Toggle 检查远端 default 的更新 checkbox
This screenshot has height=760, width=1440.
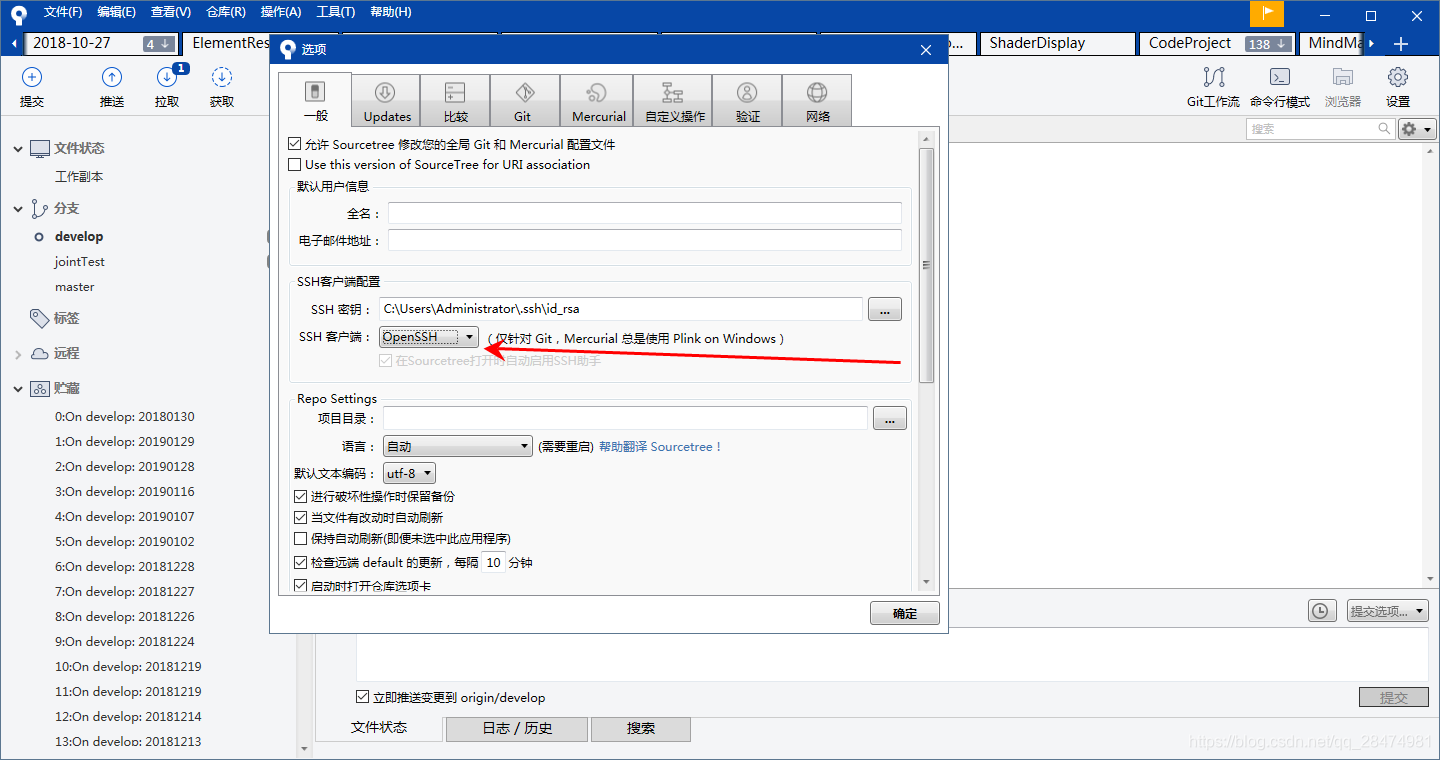tap(300, 562)
